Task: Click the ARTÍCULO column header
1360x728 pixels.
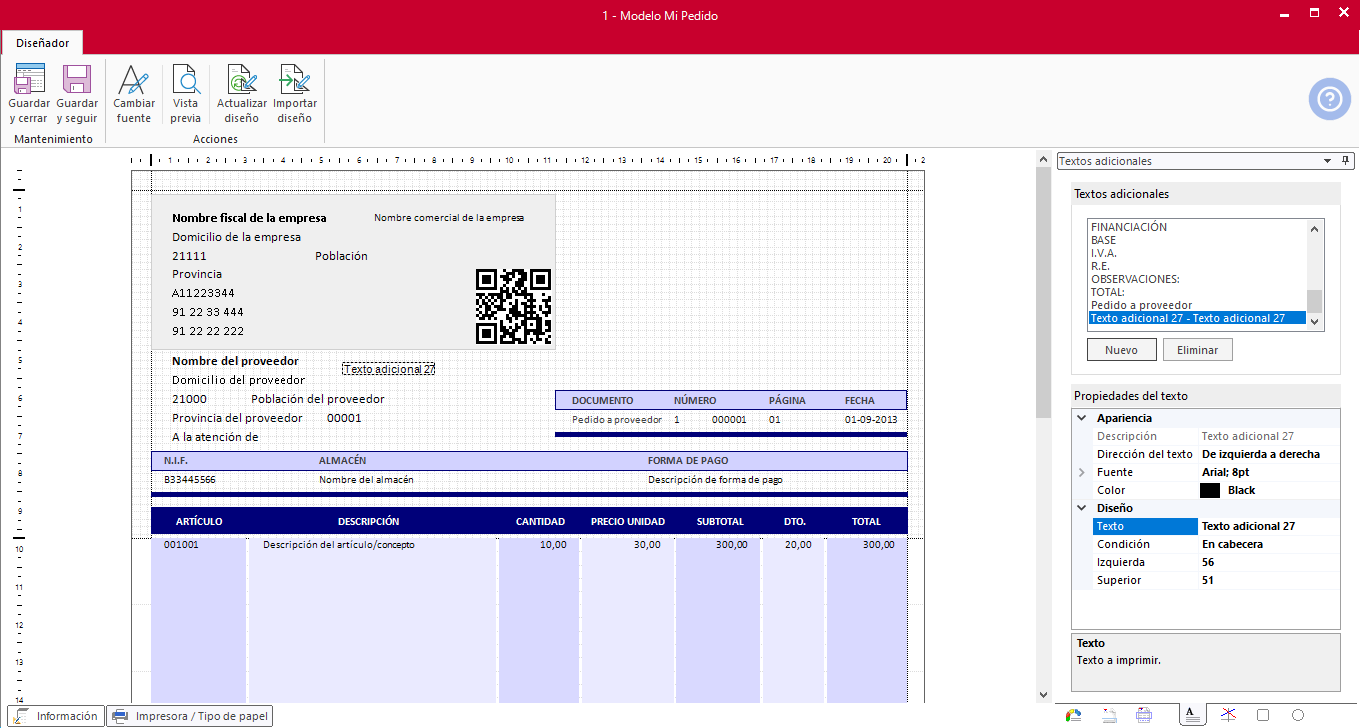Action: 199,522
